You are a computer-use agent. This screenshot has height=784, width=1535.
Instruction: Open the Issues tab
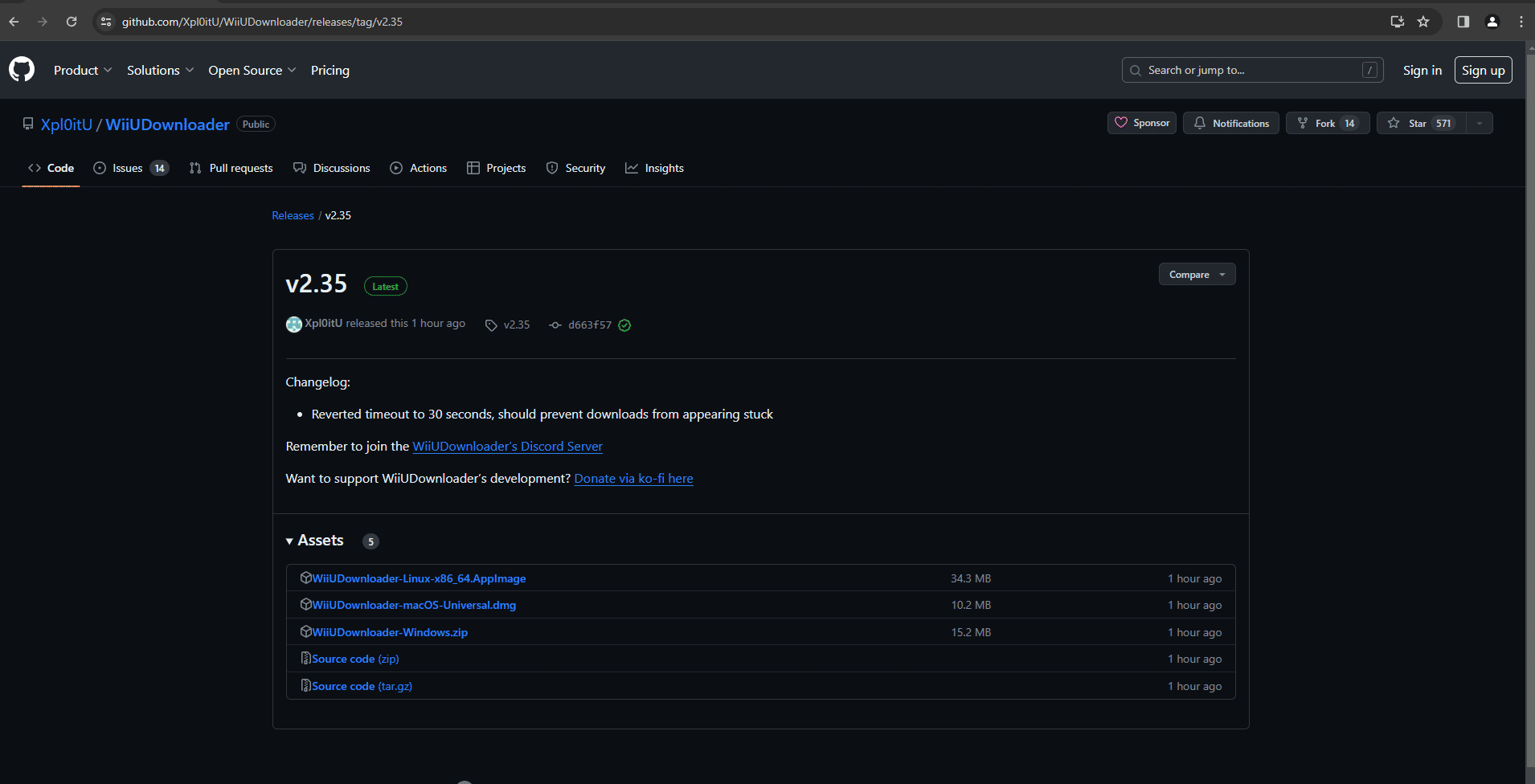pyautogui.click(x=131, y=168)
